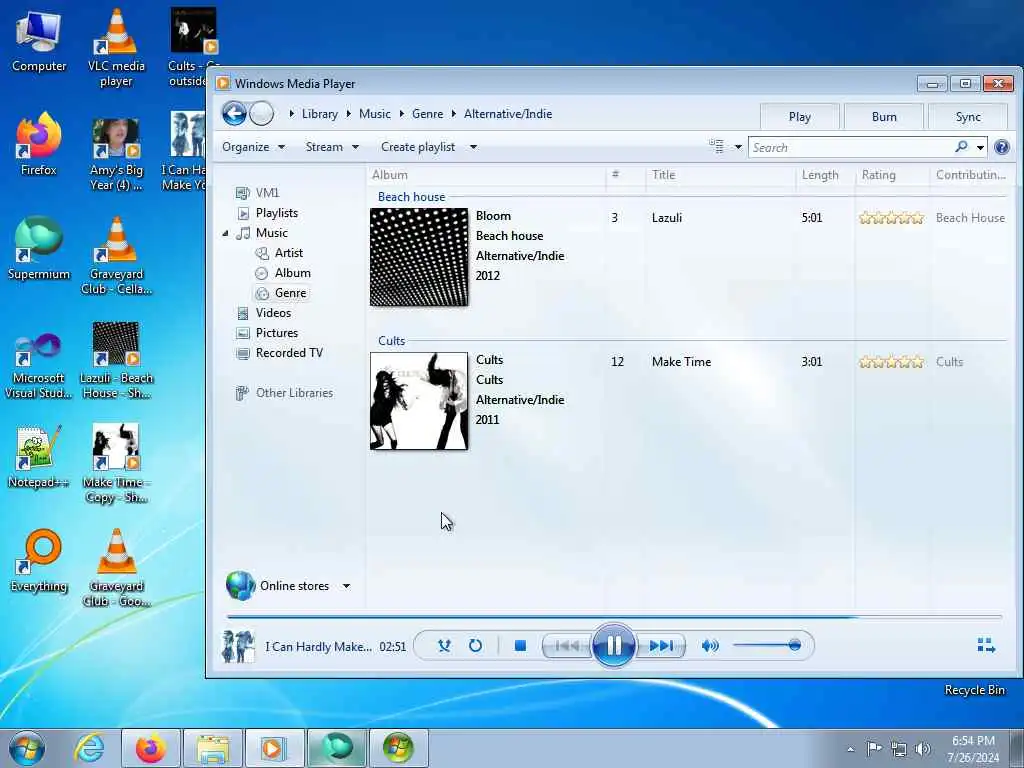Select the Everything desktop shortcut
The width and height of the screenshot is (1024, 768).
39,560
